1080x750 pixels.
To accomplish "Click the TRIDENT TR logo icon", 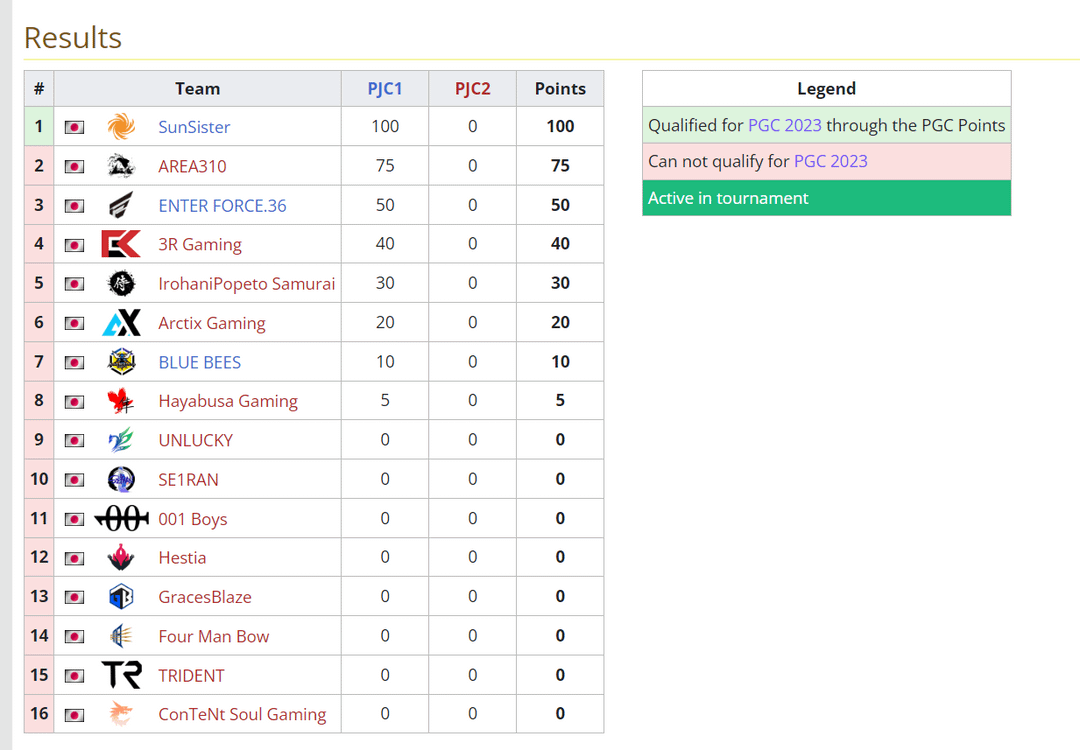I will 121,675.
